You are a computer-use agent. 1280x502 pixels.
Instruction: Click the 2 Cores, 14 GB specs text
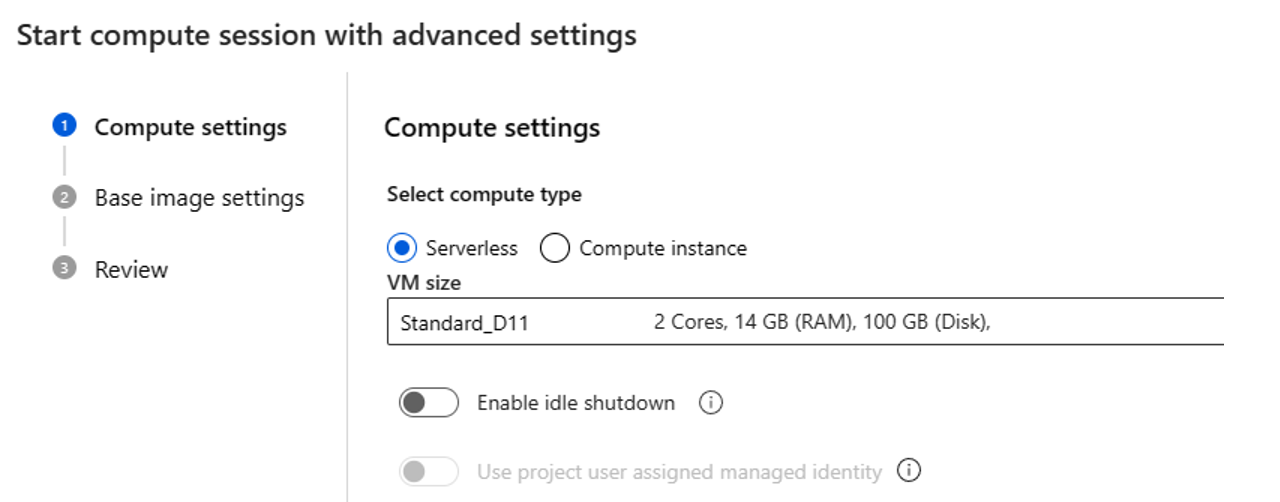[x=822, y=322]
